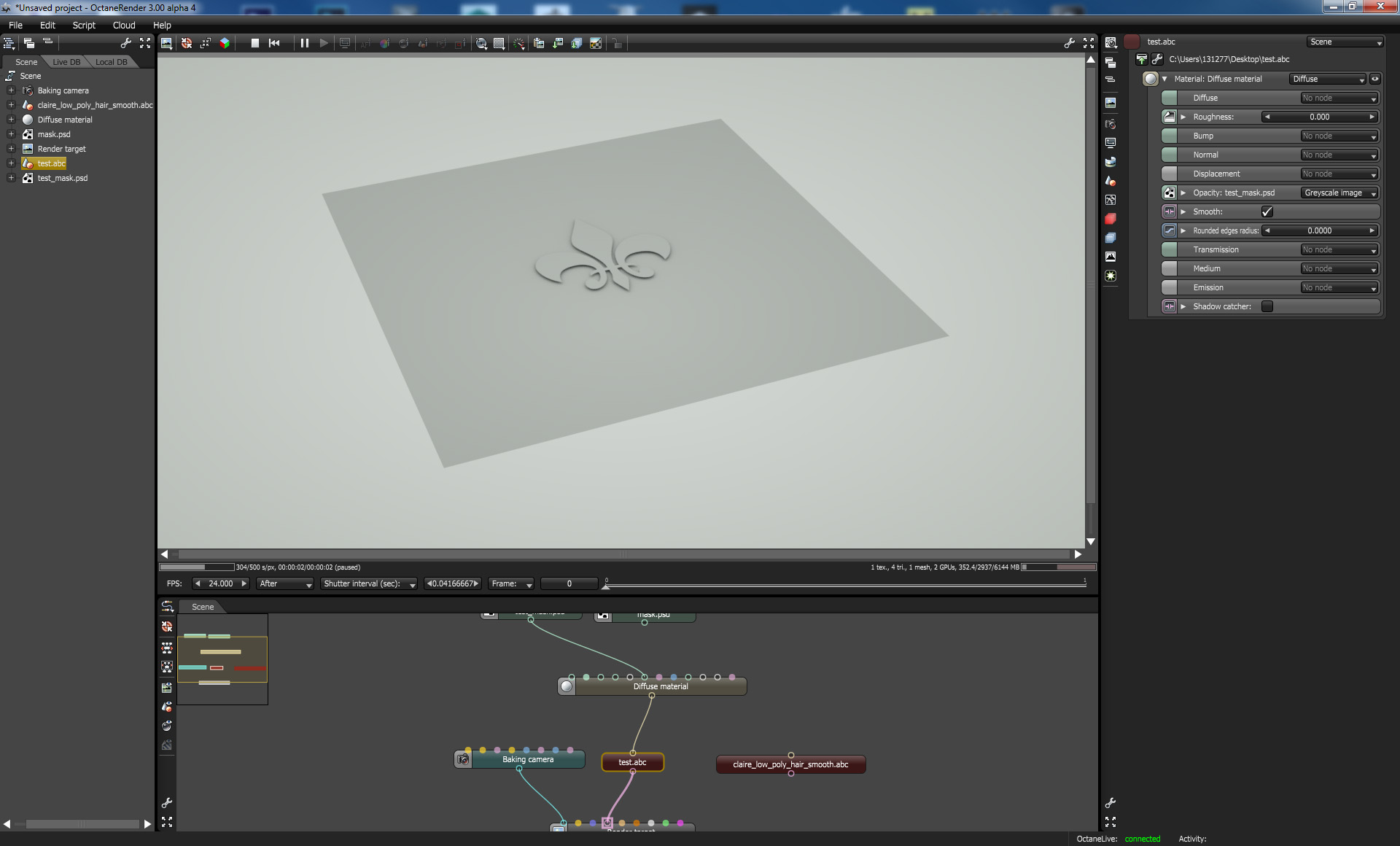The image size is (1400, 846).
Task: Open the Greyscale image opacity dropdown
Action: coord(1339,193)
